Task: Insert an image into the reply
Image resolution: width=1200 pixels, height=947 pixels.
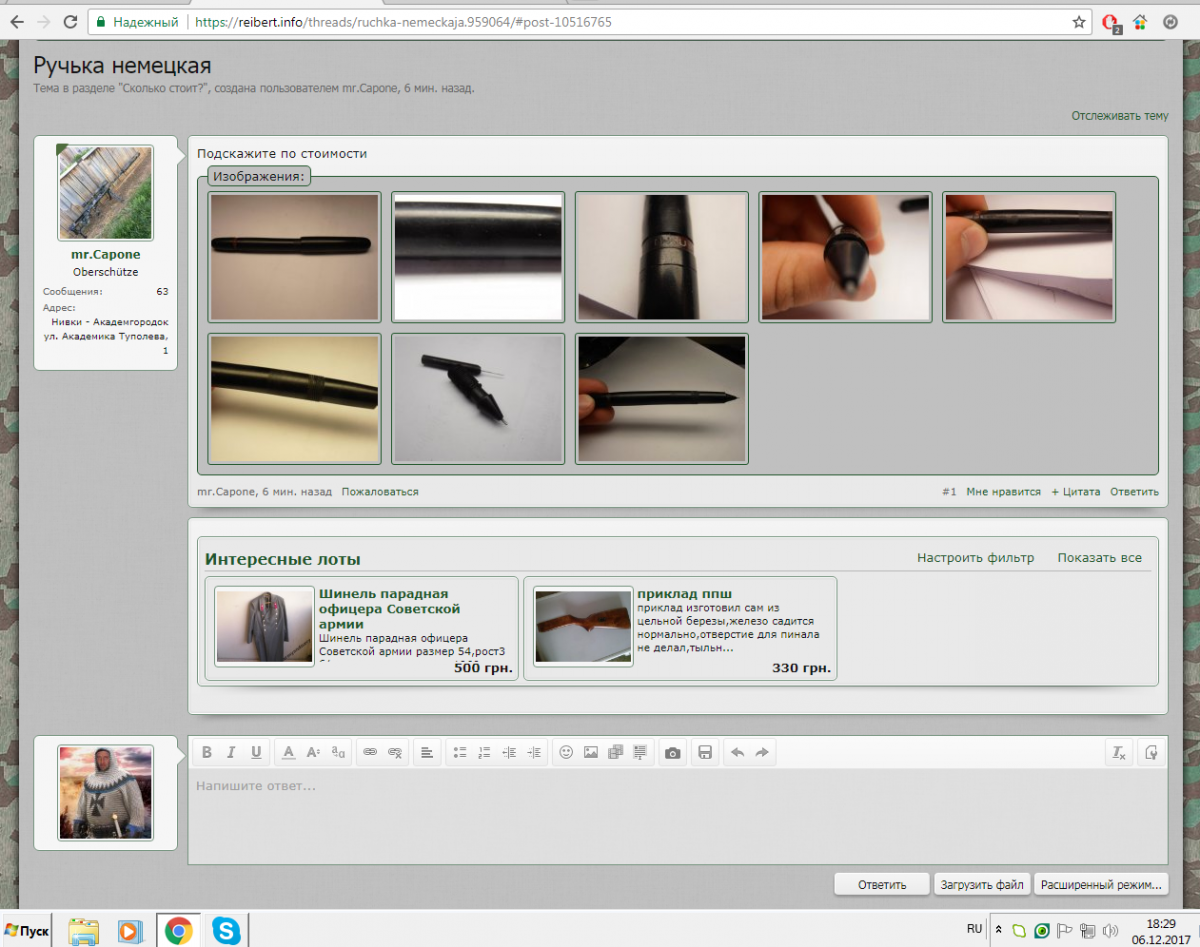Action: (x=591, y=752)
